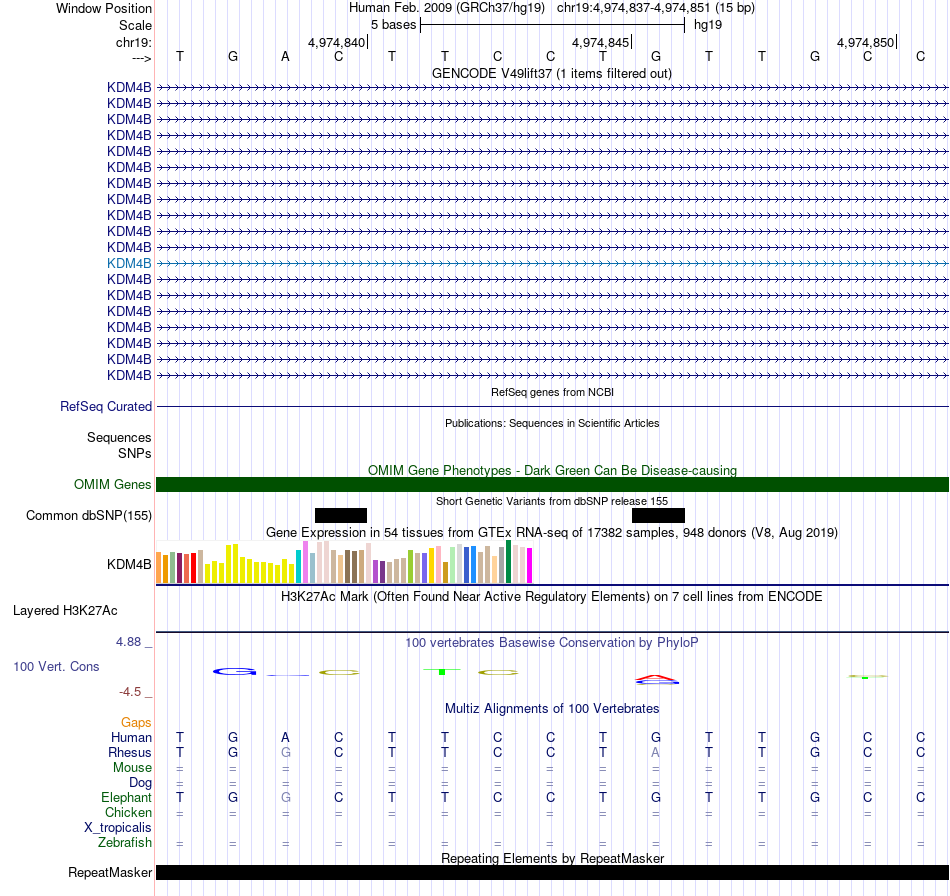This screenshot has height=896, width=950.
Task: Select the Rhesus alignment row label
Action: click(130, 752)
